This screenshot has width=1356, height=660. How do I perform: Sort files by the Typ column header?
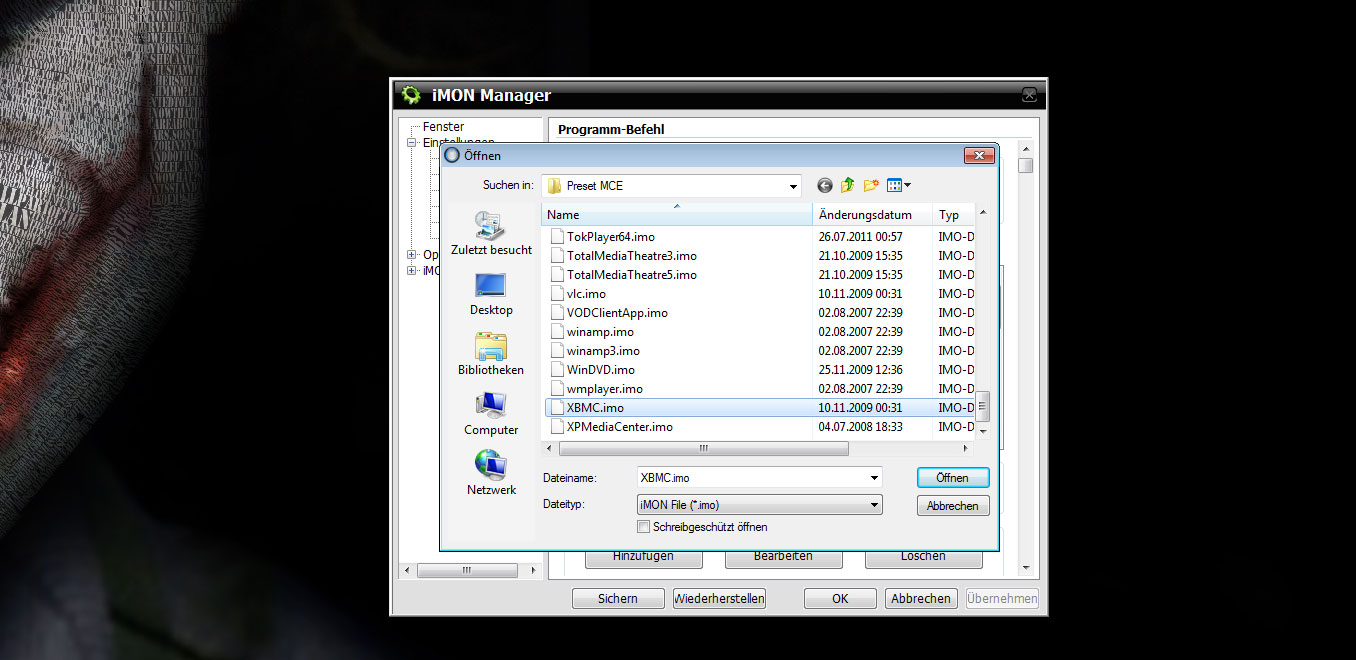[x=954, y=215]
